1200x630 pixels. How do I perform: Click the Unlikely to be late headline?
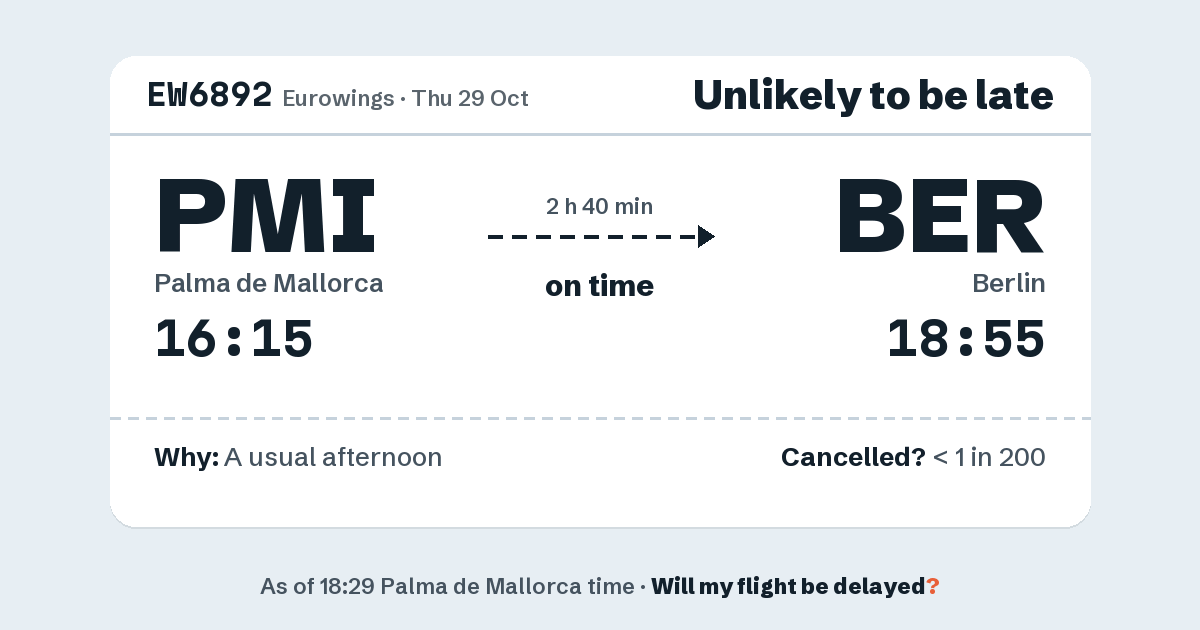point(873,96)
